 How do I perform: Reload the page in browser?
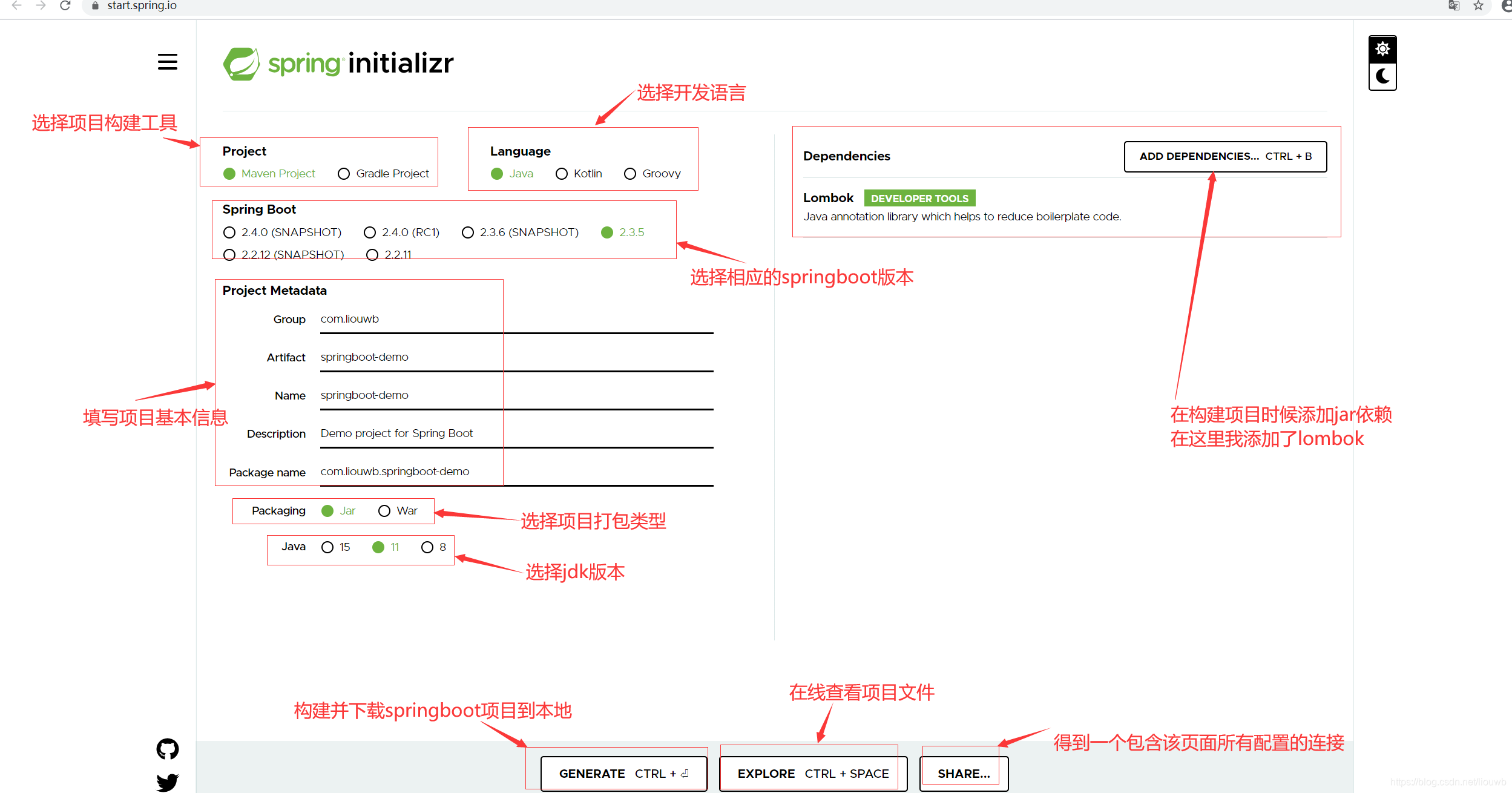coord(65,5)
